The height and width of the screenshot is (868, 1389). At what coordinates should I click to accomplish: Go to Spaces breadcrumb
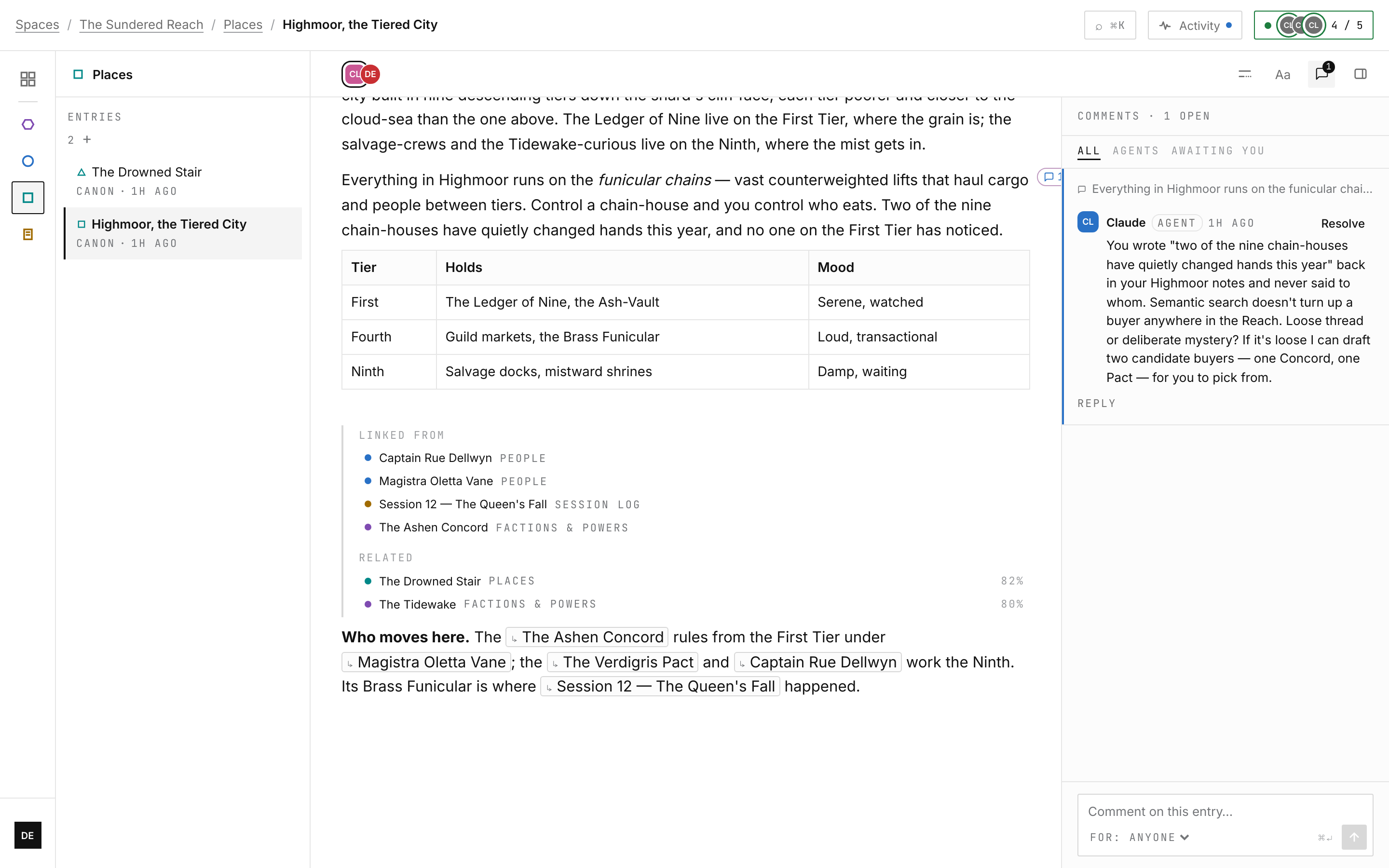pyautogui.click(x=37, y=25)
